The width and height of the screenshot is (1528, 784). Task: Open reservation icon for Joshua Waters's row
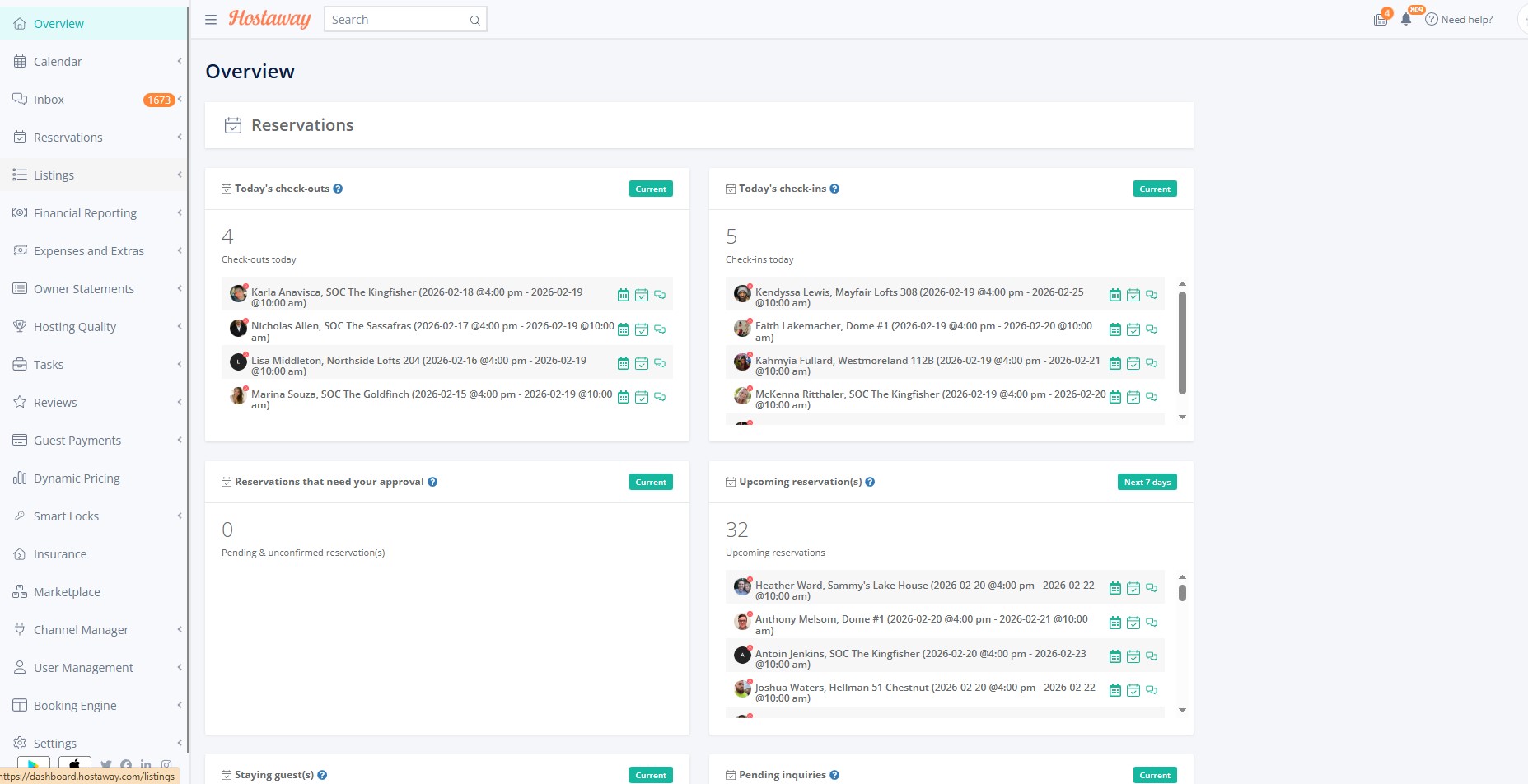click(1133, 690)
